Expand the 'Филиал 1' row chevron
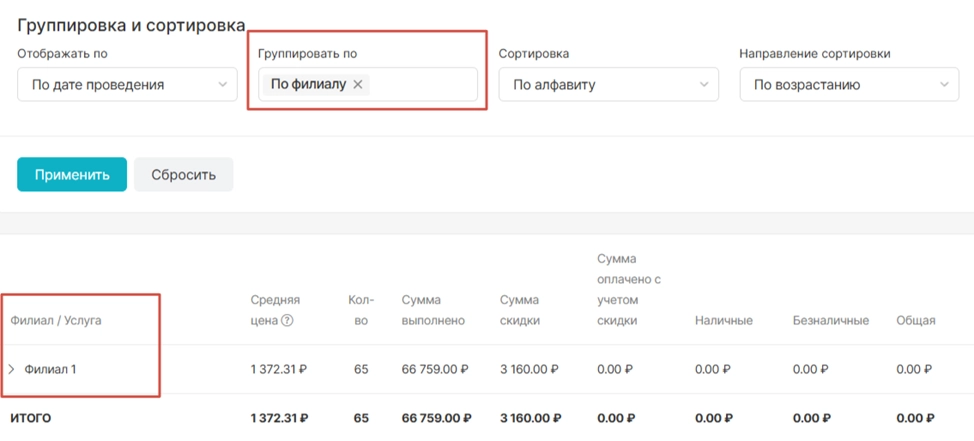The height and width of the screenshot is (441, 974). click(x=12, y=370)
